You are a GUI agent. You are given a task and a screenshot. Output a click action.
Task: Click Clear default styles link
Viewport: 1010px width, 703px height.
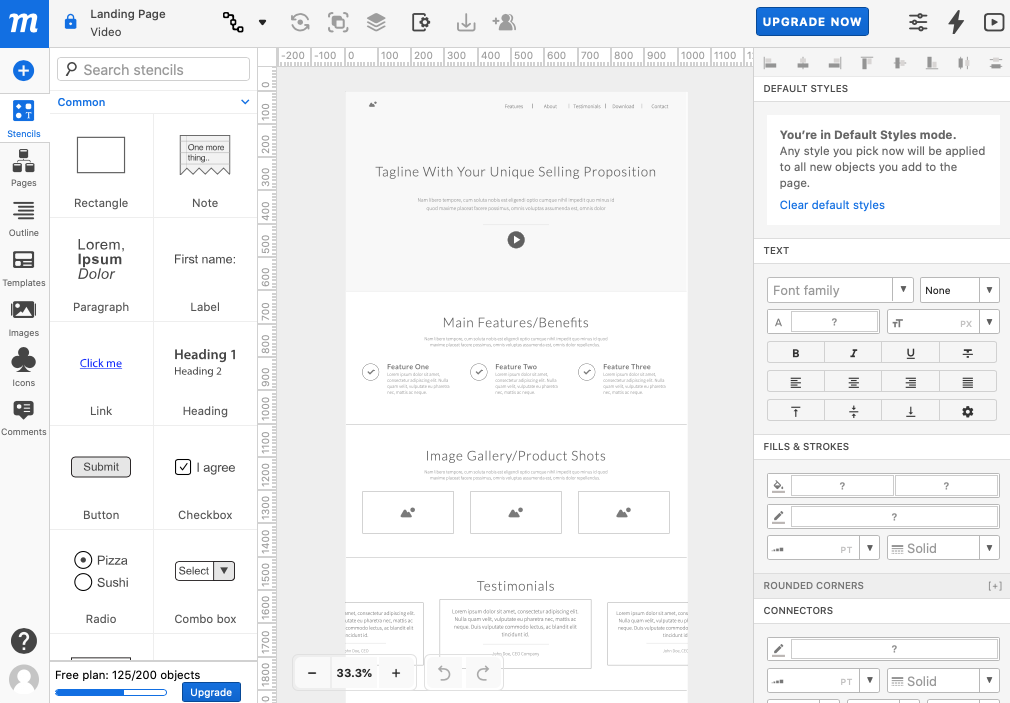832,205
